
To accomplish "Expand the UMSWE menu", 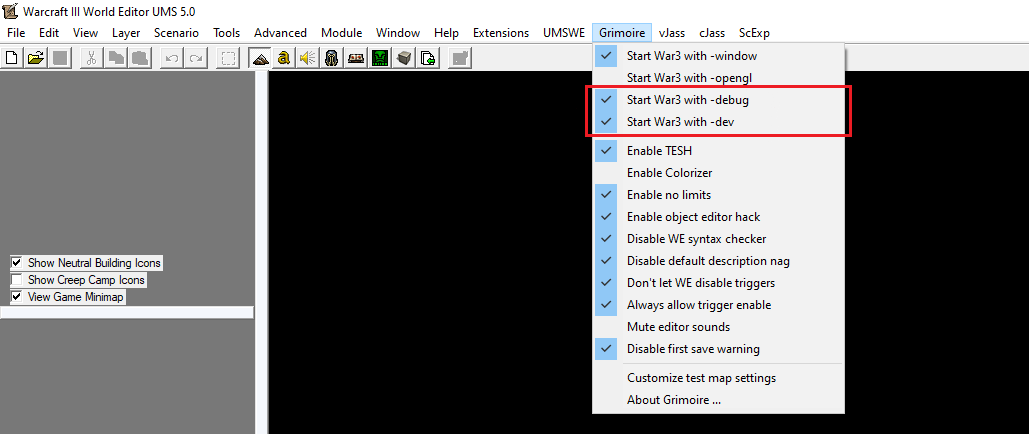I will pos(564,33).
